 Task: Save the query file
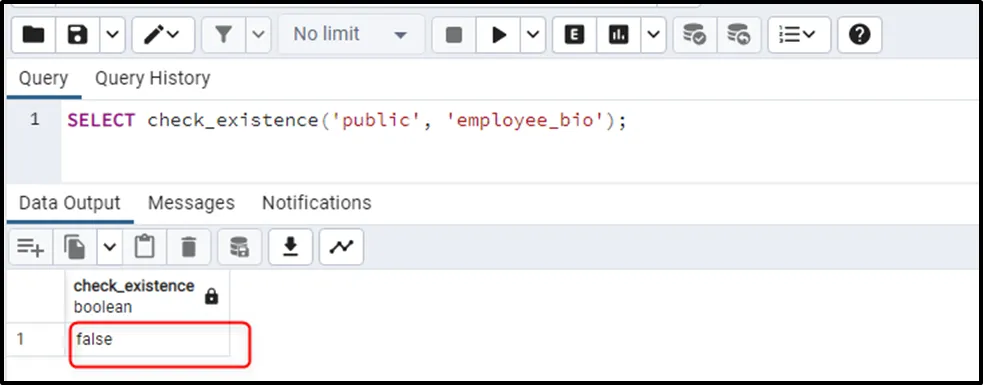tap(77, 34)
